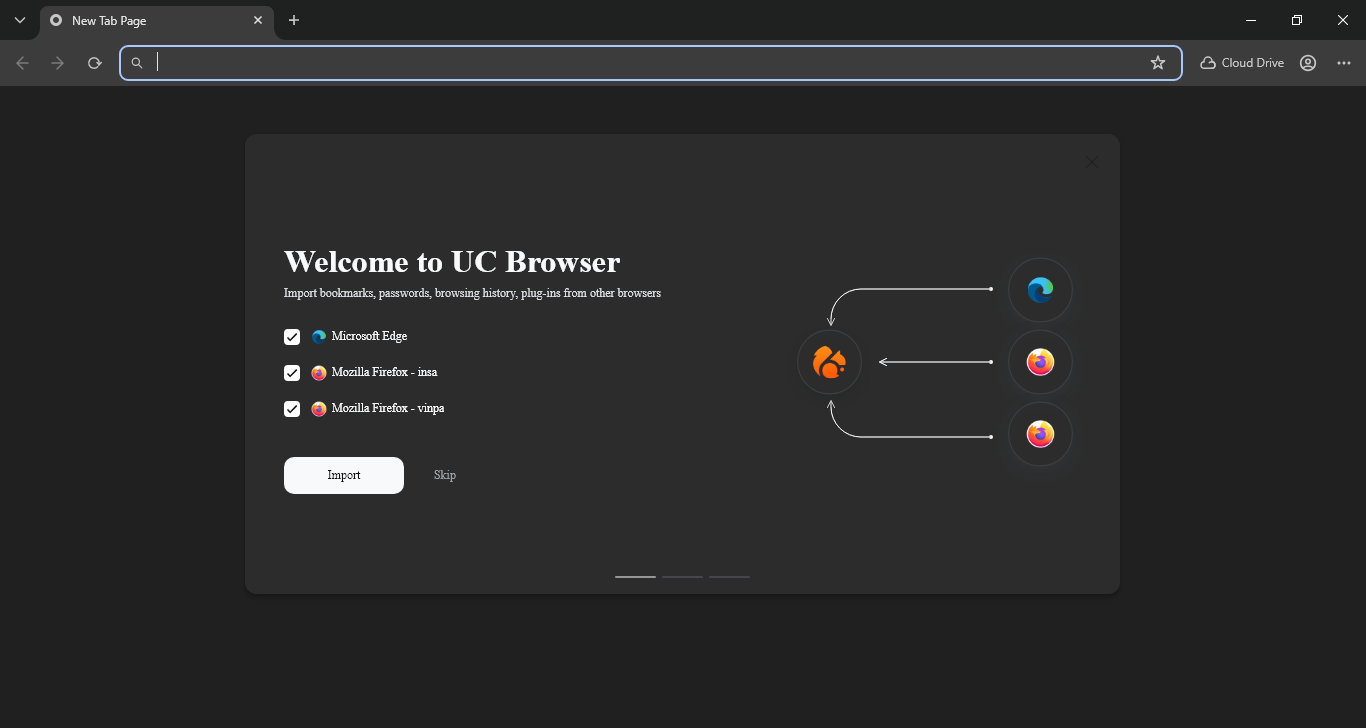Screen dimensions: 1366x728
Task: Click the search magnifier in the address bar
Action: point(137,62)
